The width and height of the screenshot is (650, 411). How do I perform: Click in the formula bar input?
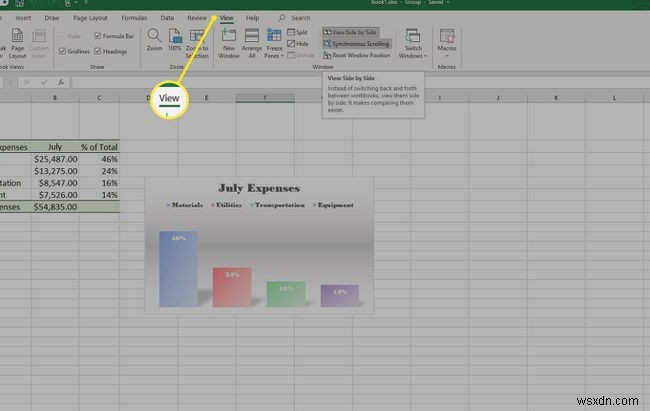tap(361, 82)
